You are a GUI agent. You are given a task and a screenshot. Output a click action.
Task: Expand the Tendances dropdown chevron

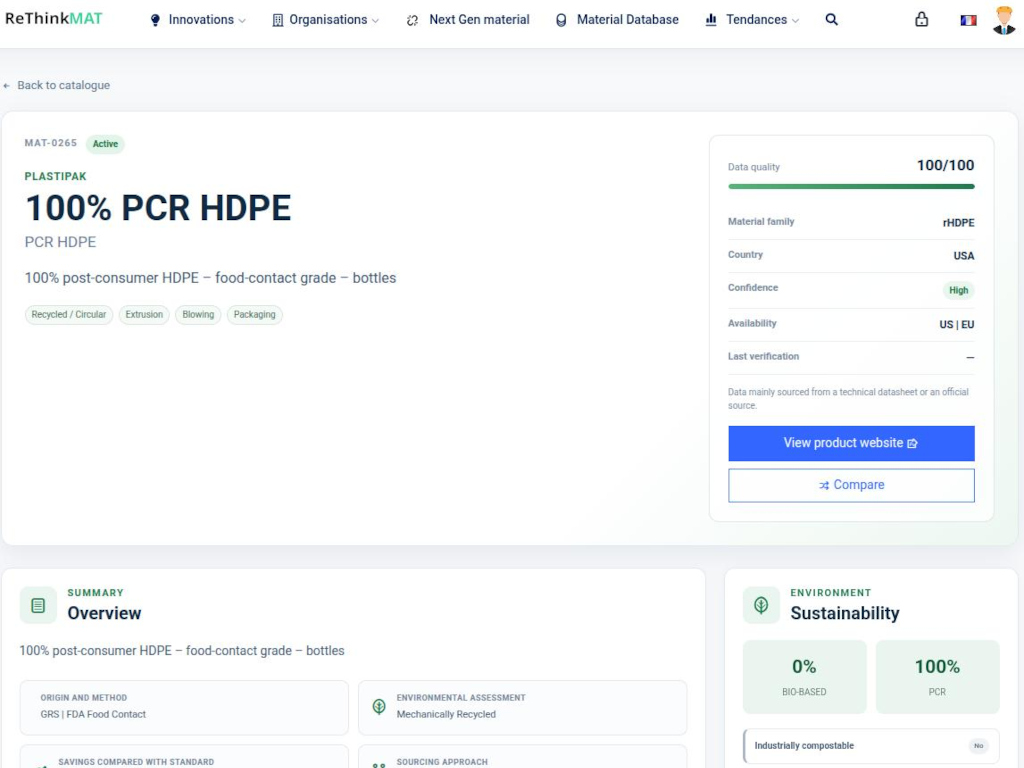pos(795,21)
